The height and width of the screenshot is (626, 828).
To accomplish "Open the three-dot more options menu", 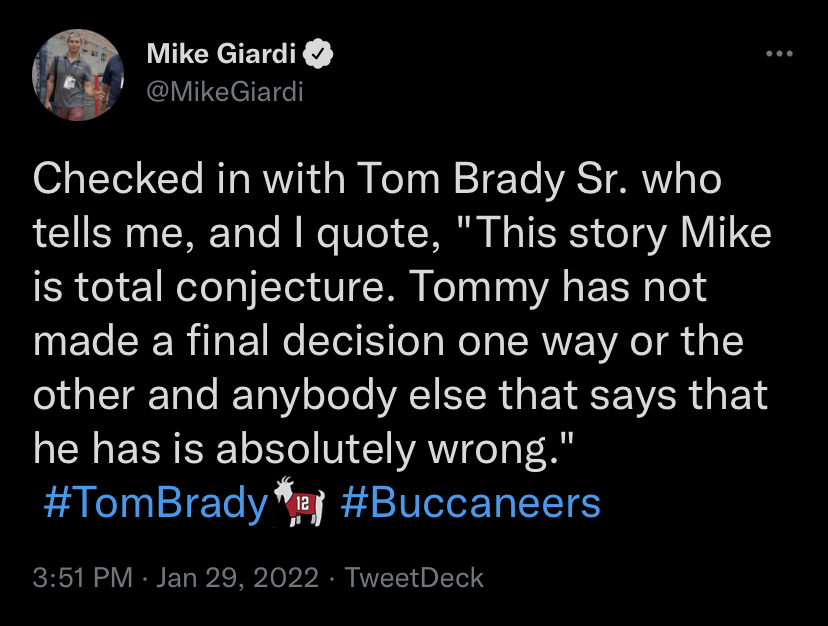I will tap(779, 53).
